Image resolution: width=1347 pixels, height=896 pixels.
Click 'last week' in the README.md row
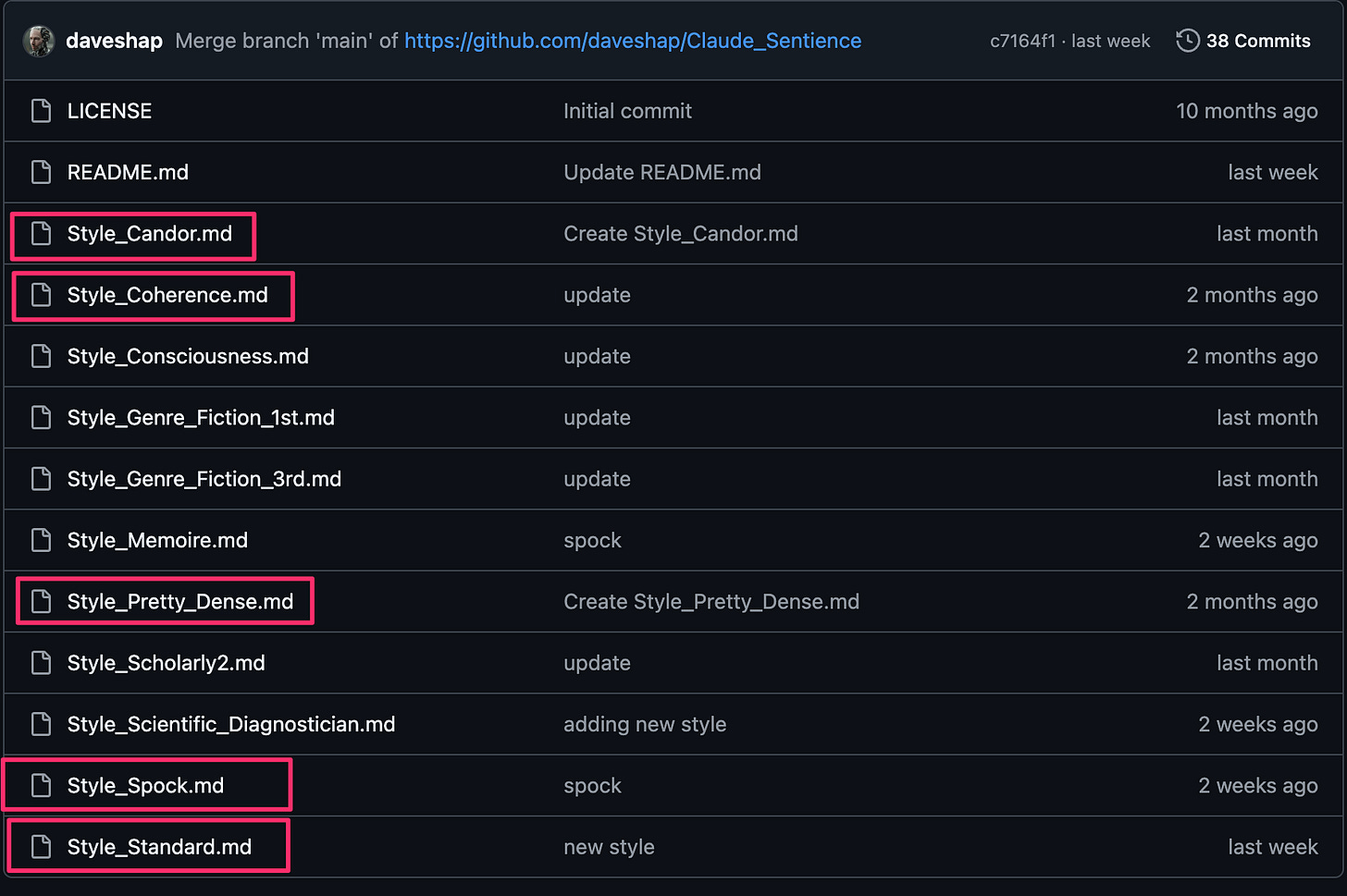click(1272, 172)
